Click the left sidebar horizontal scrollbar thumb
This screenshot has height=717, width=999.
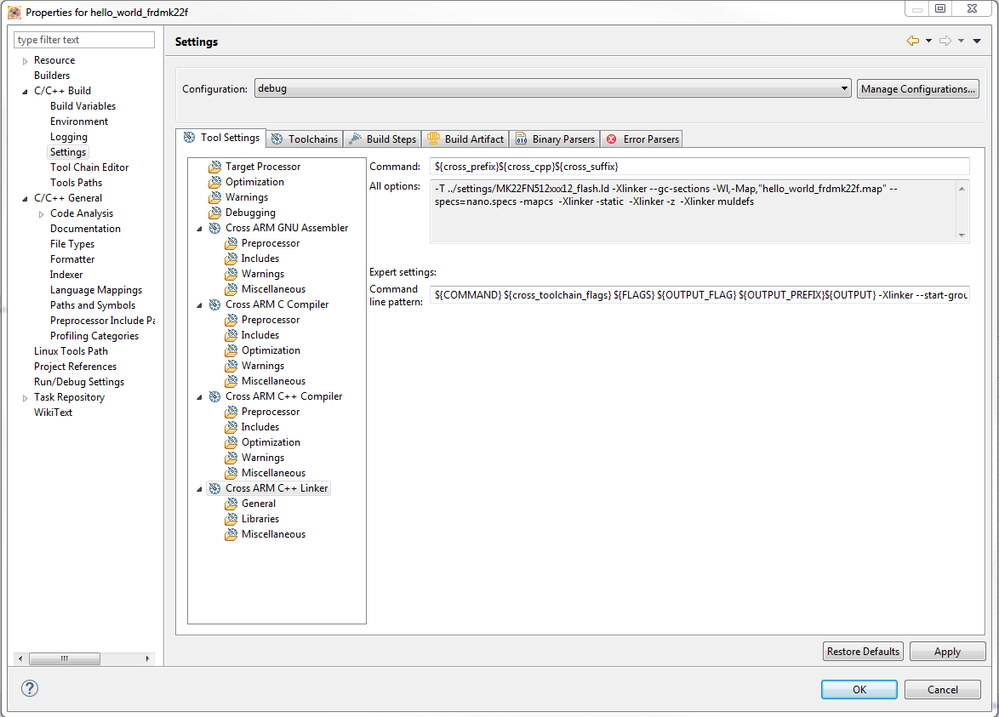65,658
